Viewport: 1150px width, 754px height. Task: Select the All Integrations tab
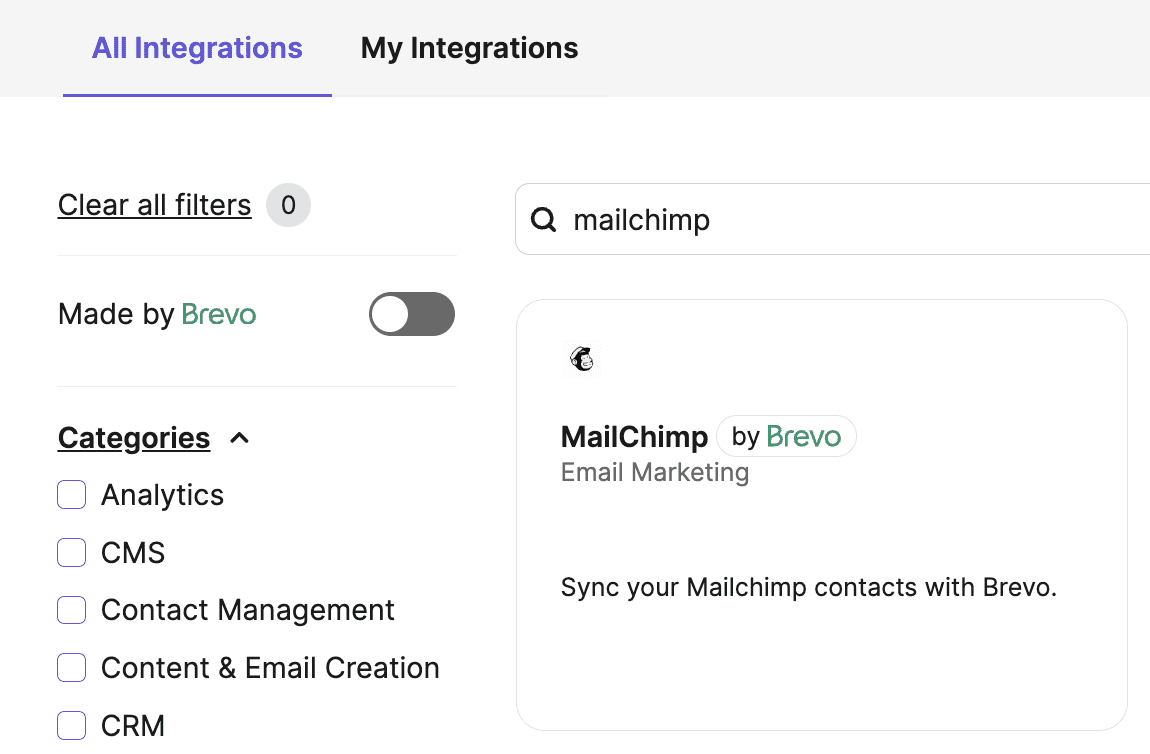tap(197, 47)
